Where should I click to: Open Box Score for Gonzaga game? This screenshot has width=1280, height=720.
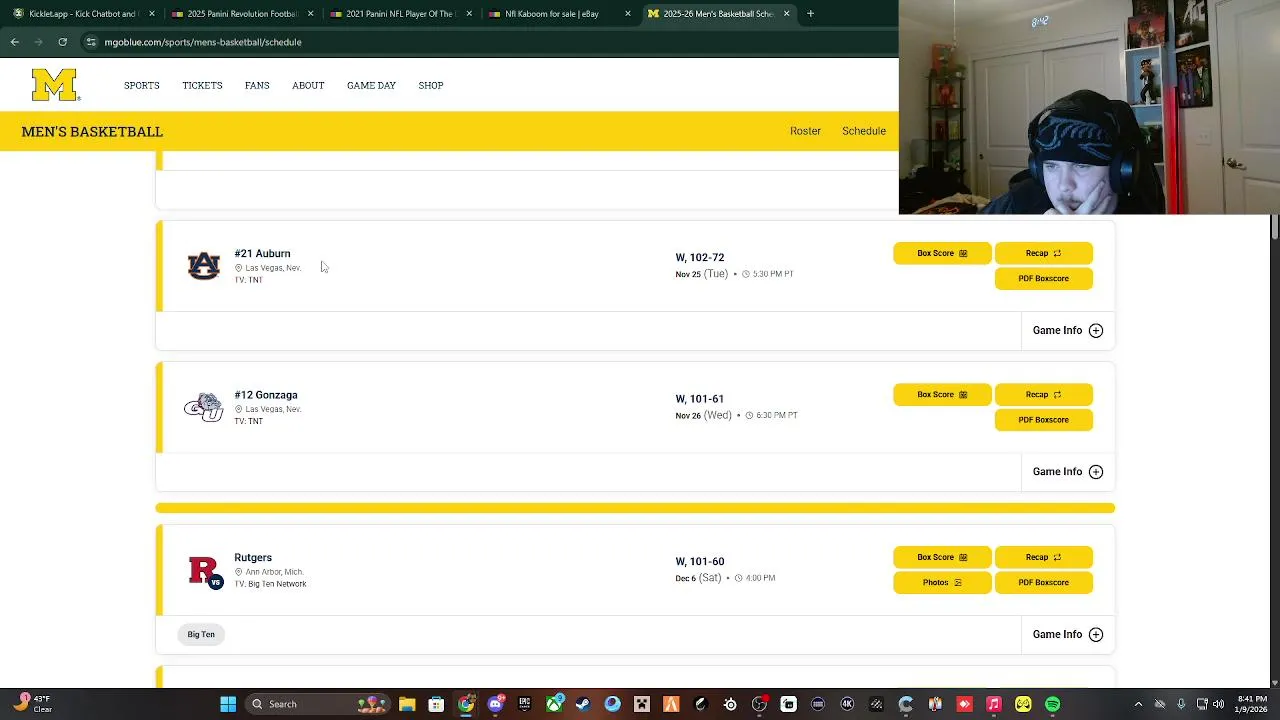[942, 394]
